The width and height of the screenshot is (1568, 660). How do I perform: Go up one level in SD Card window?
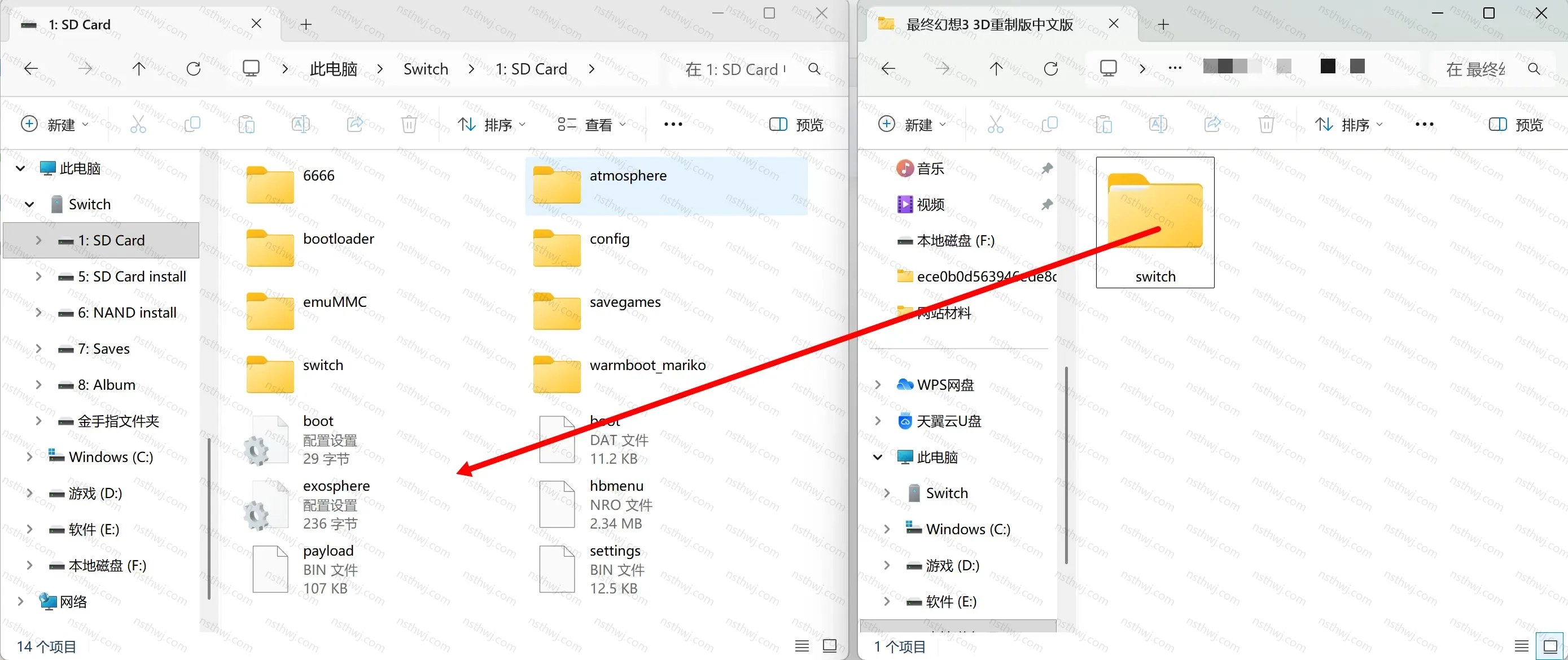coord(139,69)
